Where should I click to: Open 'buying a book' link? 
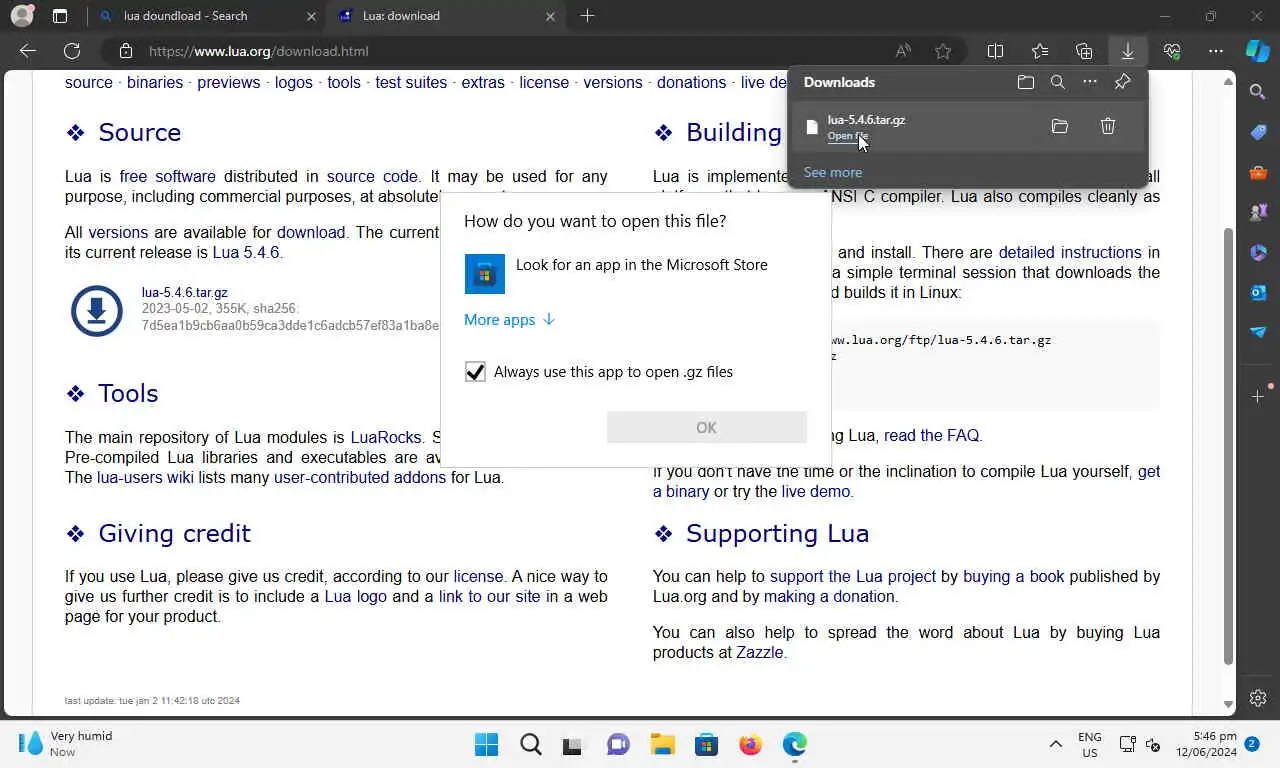point(1014,576)
